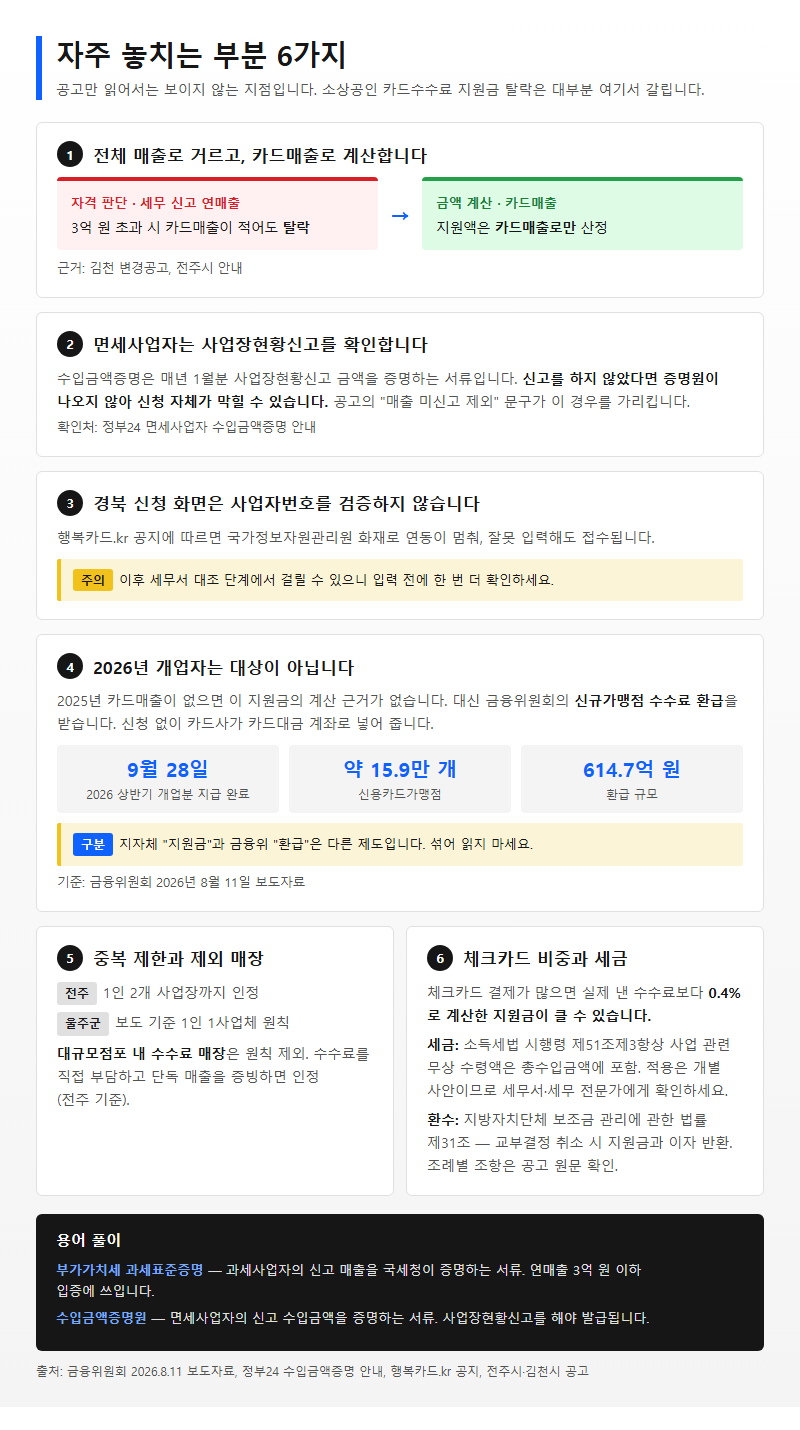Click the bold "환수:" label
The image size is (800, 1430).
point(443,1119)
